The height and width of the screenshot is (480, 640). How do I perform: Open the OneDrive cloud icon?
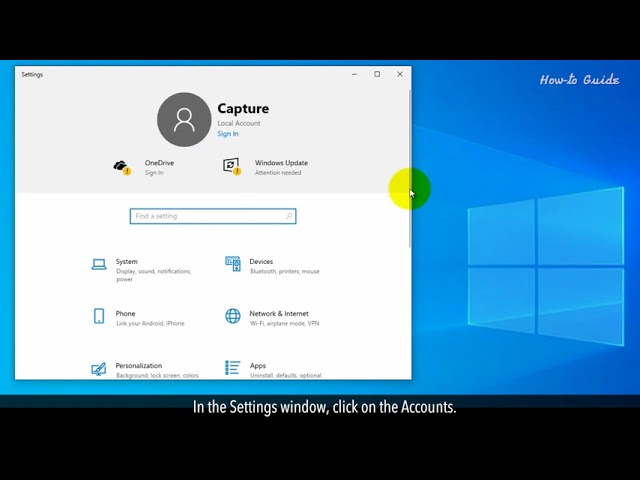point(122,167)
